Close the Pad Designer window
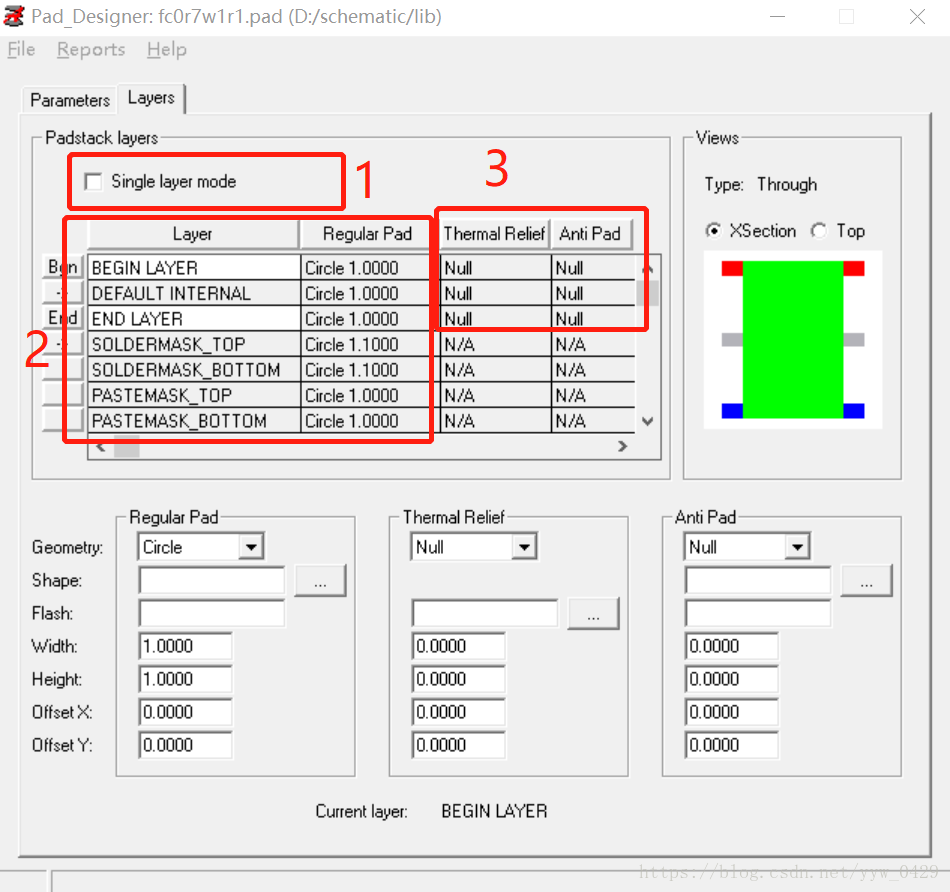 [x=917, y=16]
